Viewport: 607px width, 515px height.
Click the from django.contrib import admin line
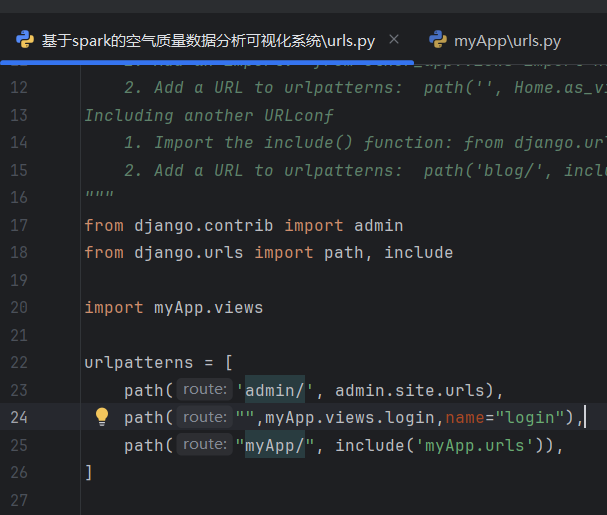pyautogui.click(x=243, y=225)
